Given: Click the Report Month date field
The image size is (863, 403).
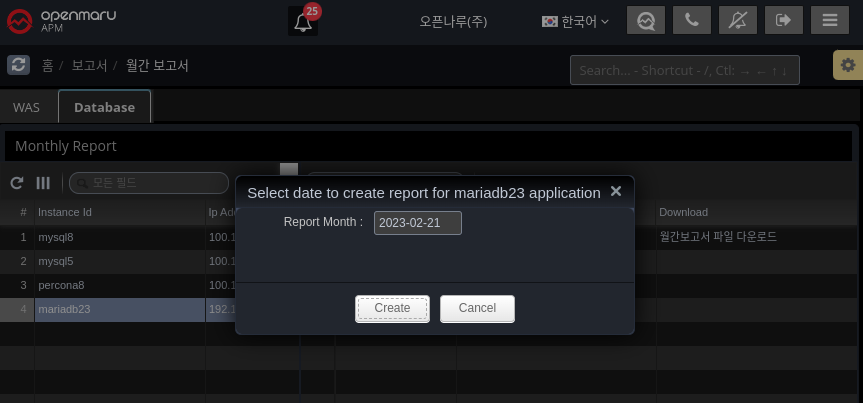Looking at the screenshot, I should click(x=417, y=223).
